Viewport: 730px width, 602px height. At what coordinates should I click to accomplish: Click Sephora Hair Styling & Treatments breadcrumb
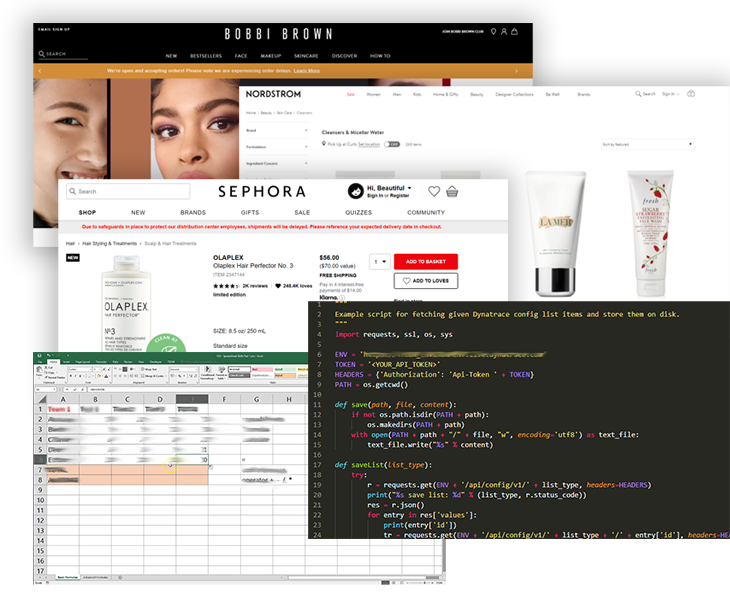click(x=109, y=244)
